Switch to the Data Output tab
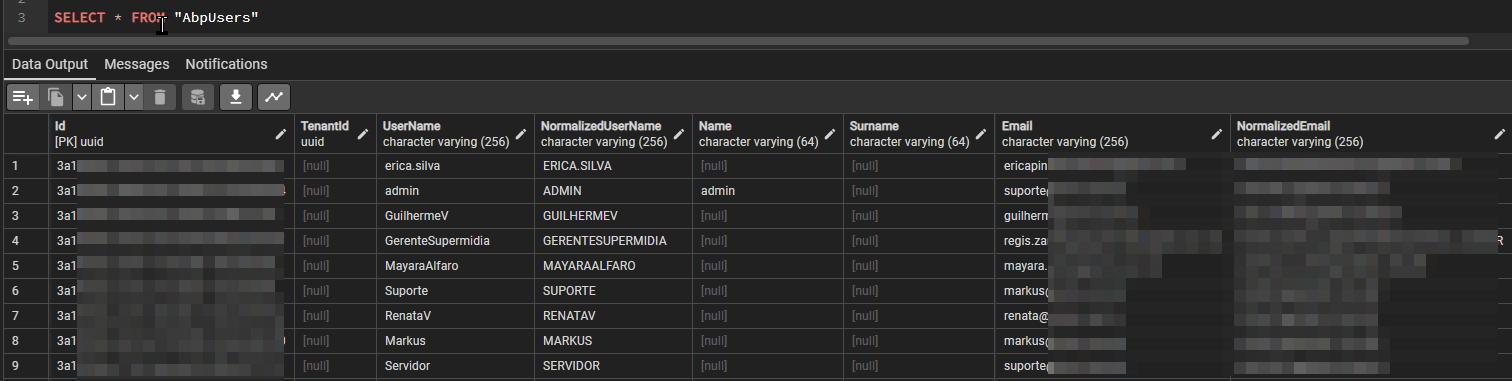Screen dimensions: 1512x381 (50, 64)
